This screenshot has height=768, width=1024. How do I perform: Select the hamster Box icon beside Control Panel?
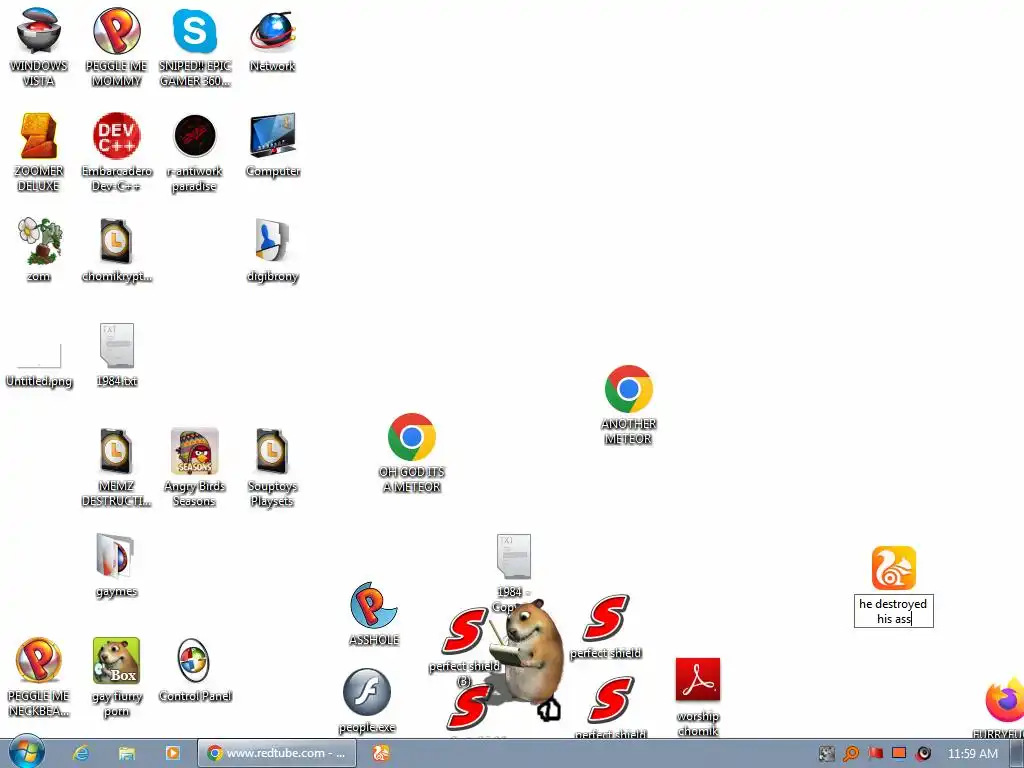116,660
